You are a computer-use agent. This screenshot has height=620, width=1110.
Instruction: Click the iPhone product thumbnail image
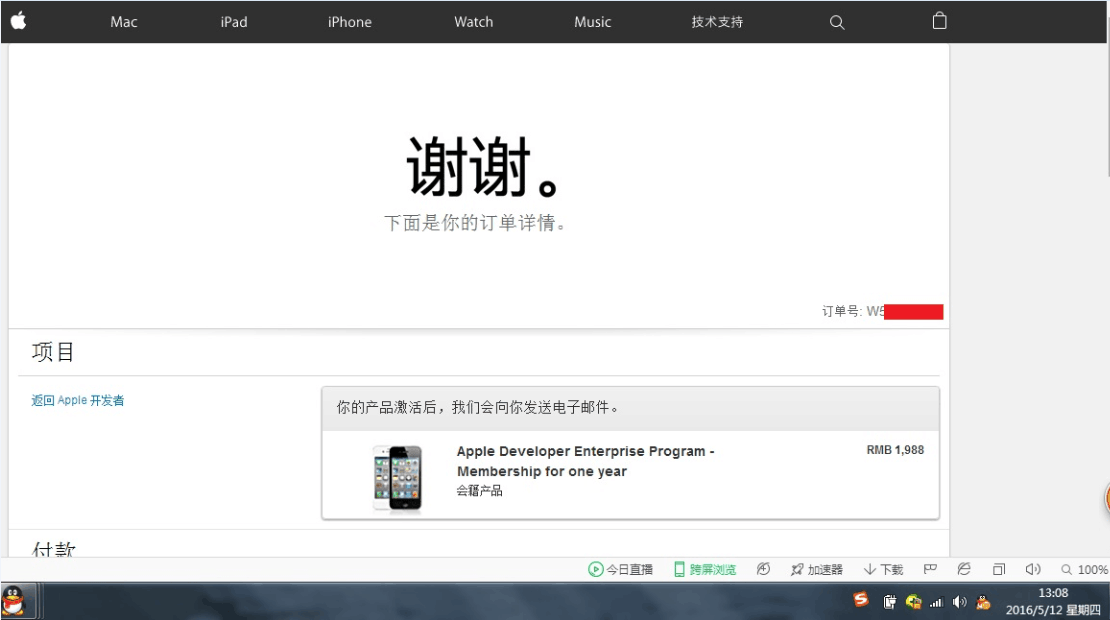pos(397,477)
